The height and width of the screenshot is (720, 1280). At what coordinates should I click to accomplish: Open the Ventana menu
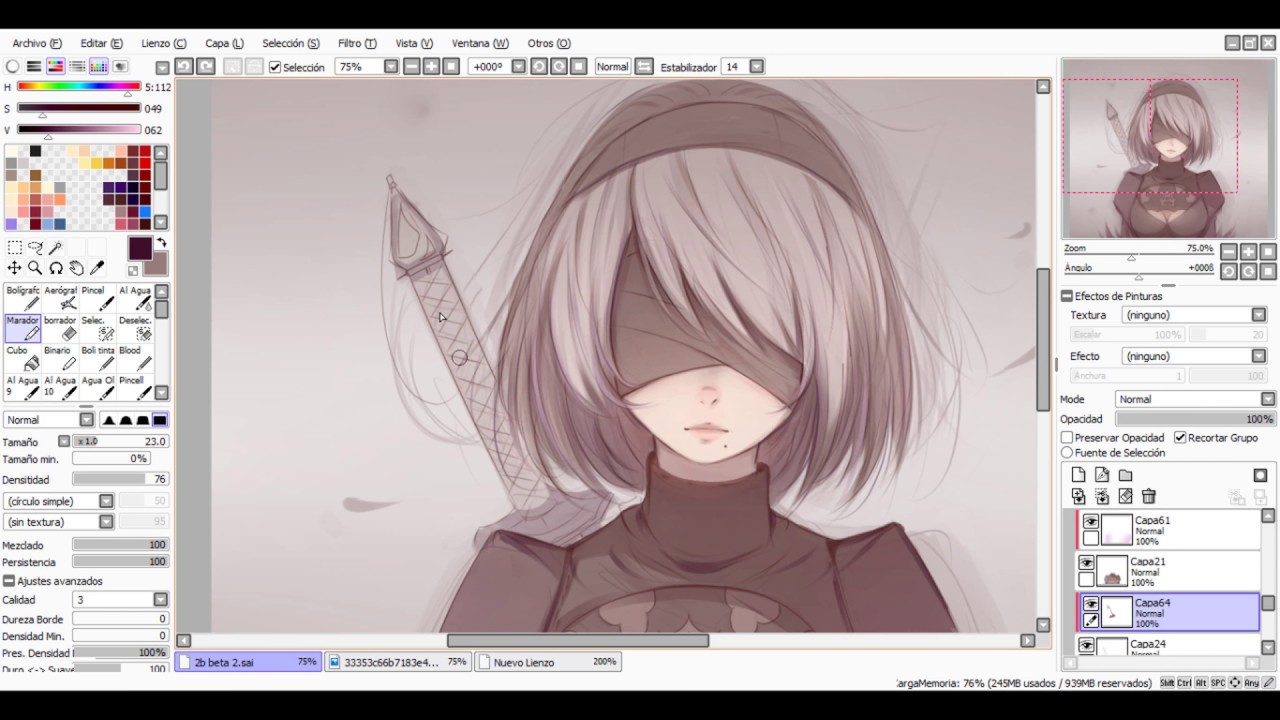480,43
